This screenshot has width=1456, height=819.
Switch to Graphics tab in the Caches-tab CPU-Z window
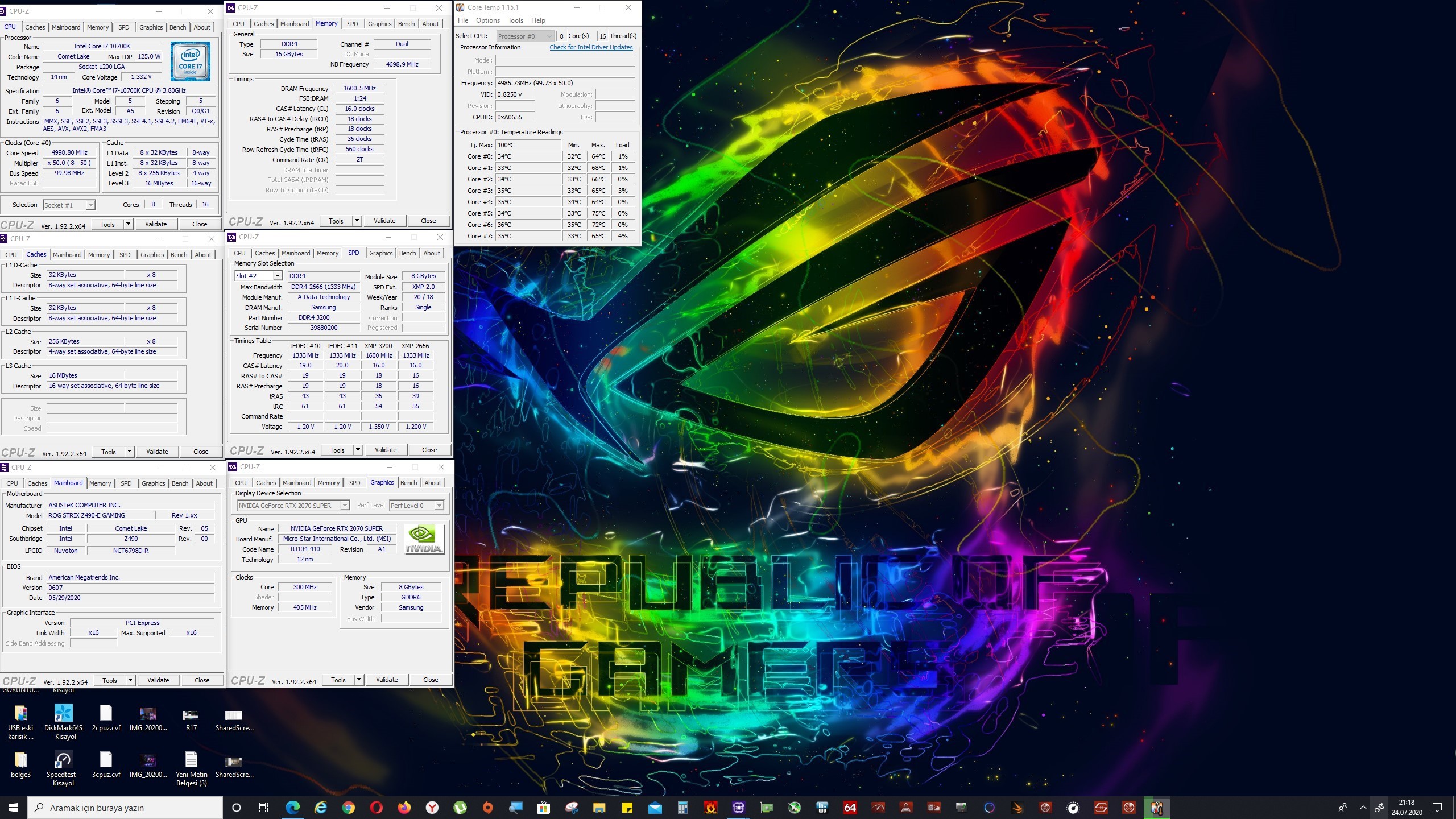coord(152,255)
